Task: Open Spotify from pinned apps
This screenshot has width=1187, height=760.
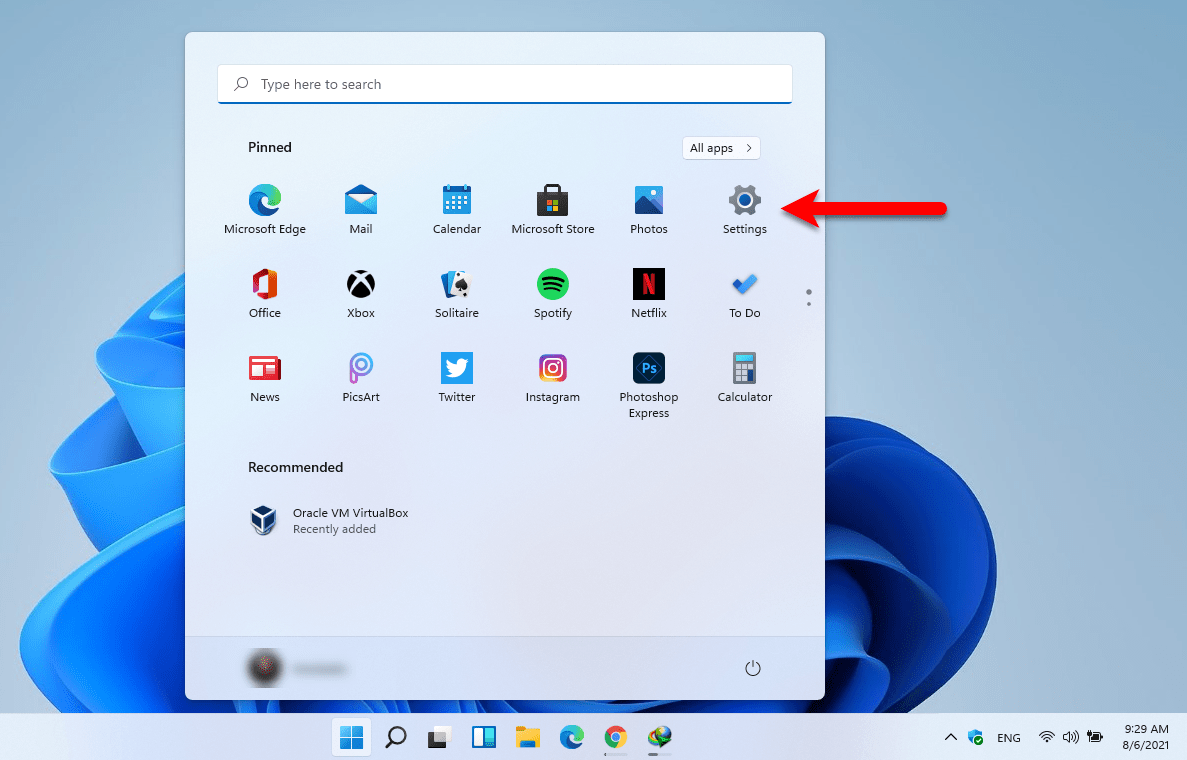Action: click(x=553, y=294)
